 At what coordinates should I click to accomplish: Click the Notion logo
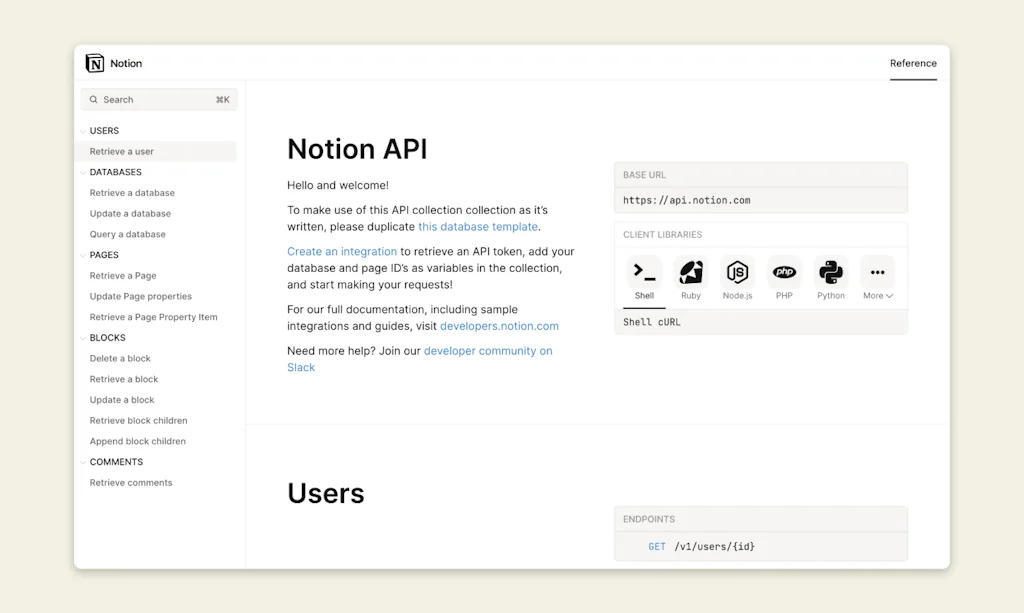(96, 63)
